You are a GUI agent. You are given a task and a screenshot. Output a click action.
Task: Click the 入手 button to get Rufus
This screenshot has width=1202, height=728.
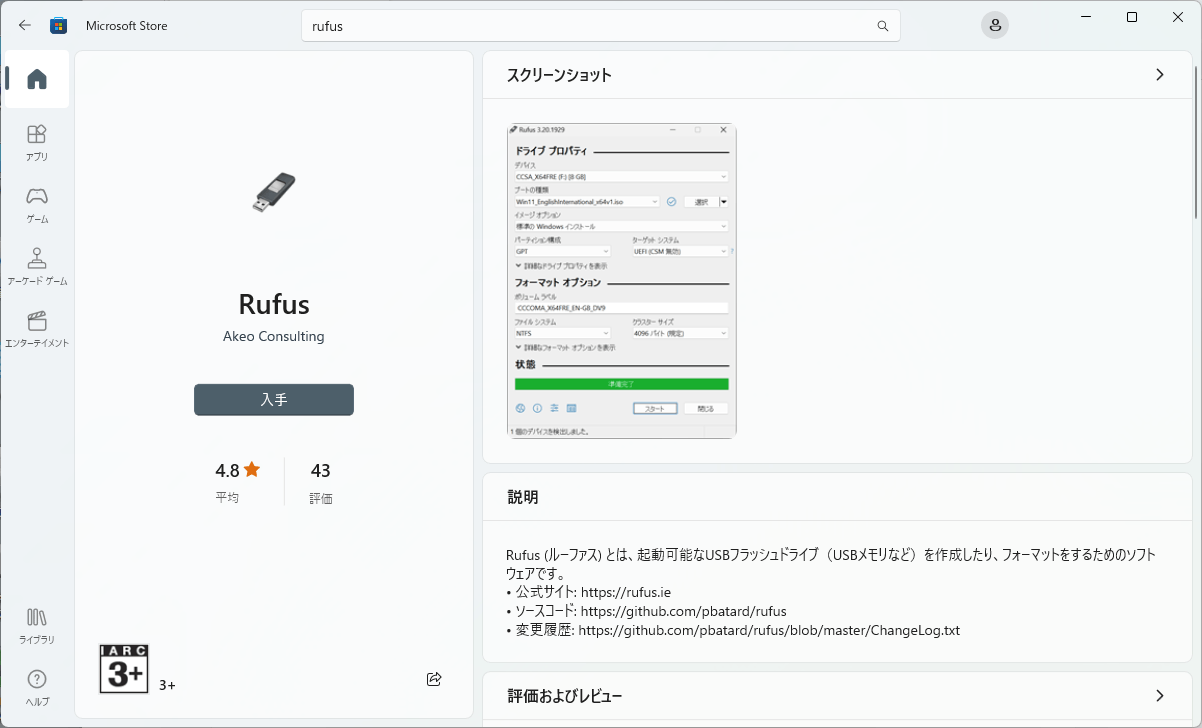point(274,399)
